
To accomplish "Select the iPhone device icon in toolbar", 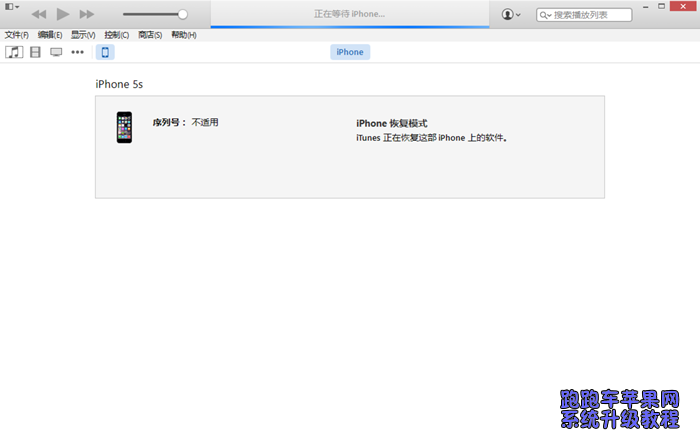I will coord(105,52).
